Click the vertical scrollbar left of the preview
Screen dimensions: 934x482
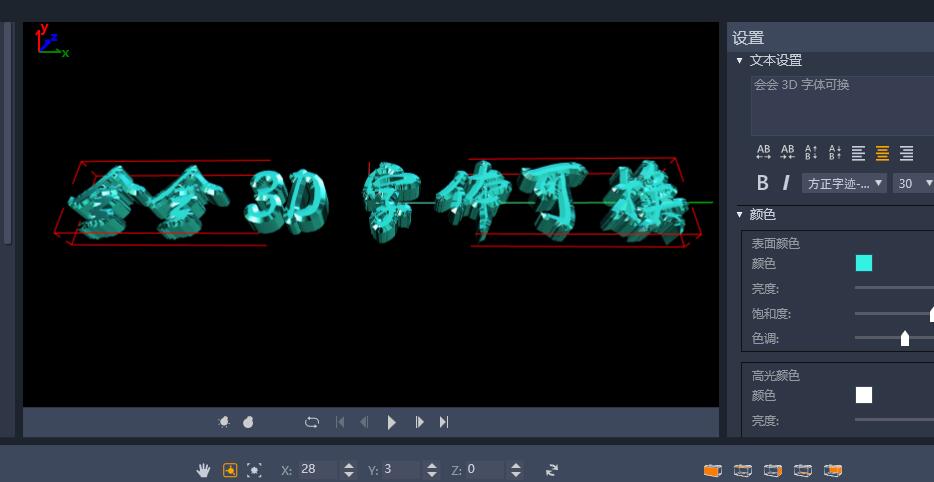pos(7,134)
